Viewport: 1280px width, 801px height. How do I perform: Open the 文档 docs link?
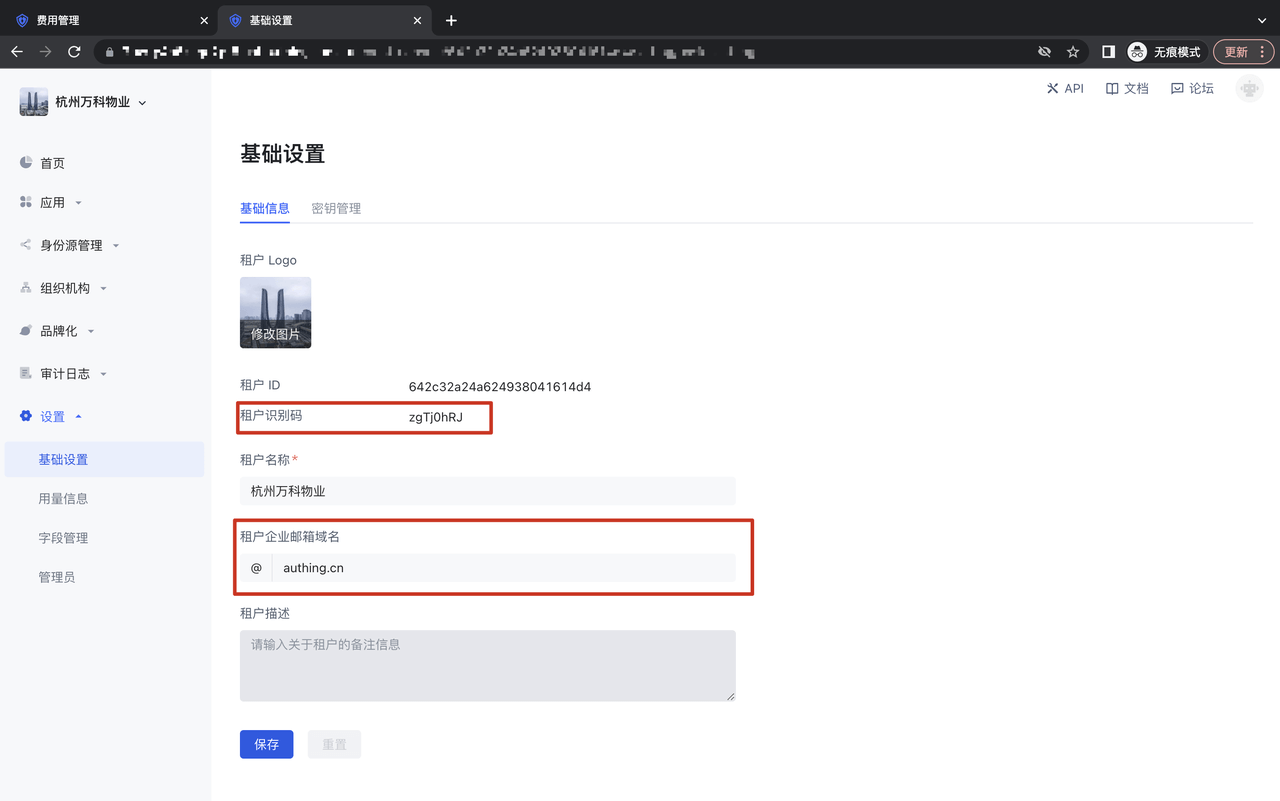click(1127, 89)
